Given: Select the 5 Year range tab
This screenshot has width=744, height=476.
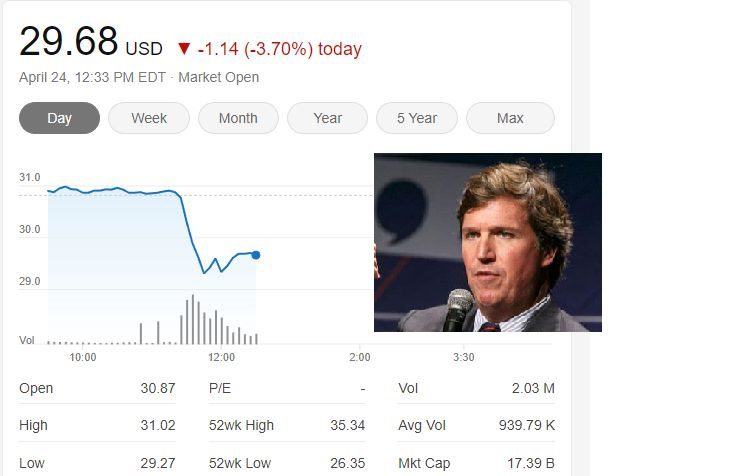Looking at the screenshot, I should [416, 118].
